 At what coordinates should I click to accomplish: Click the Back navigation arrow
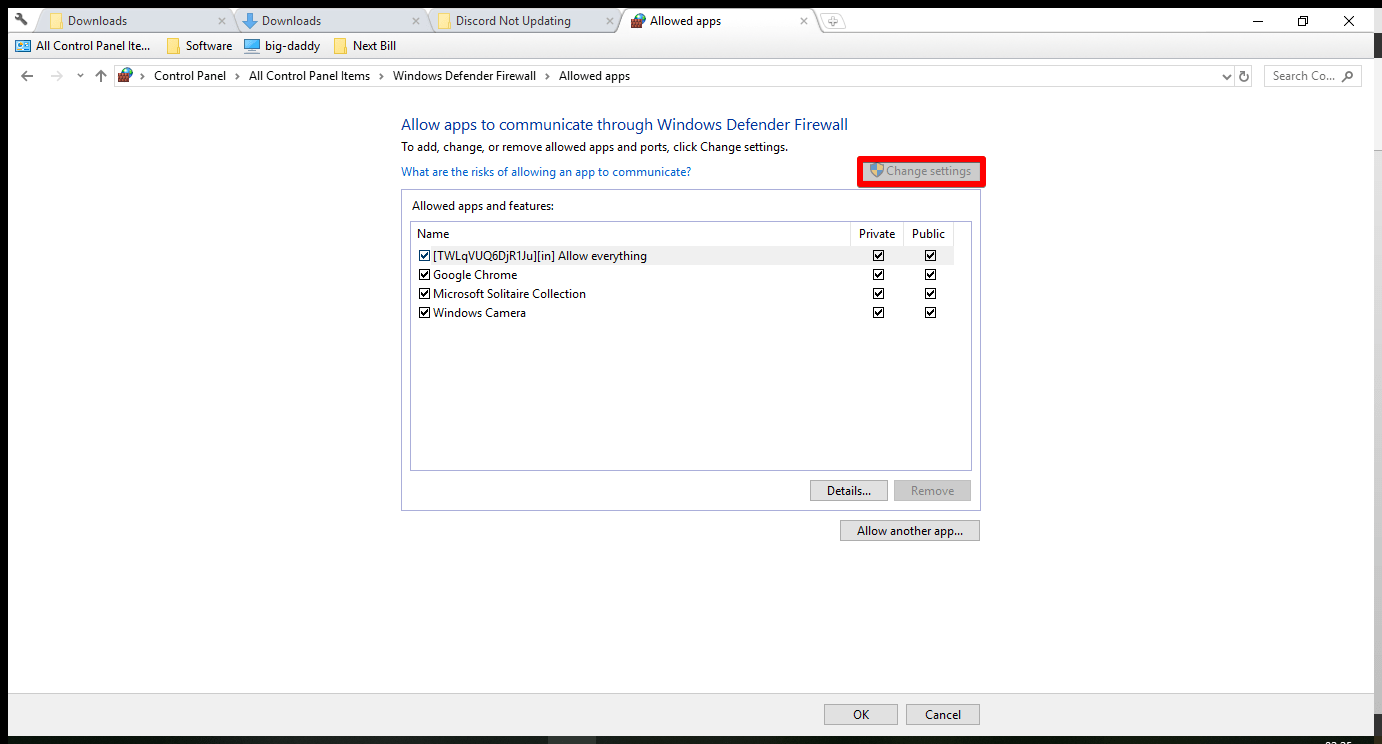tap(27, 75)
